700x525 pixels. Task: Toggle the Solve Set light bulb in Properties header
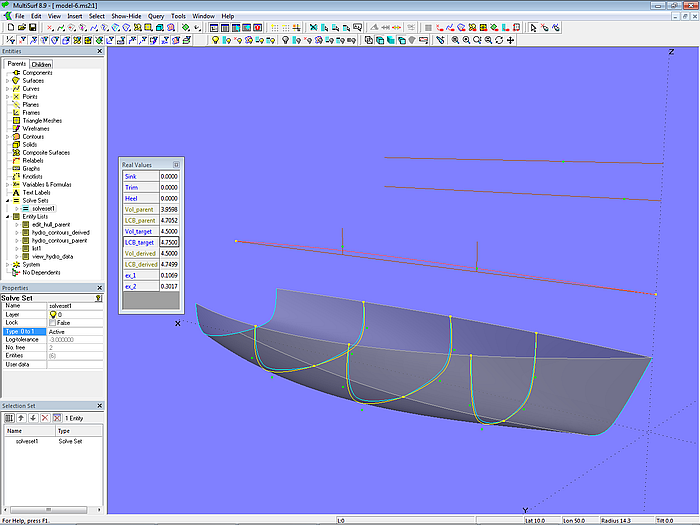click(x=98, y=298)
